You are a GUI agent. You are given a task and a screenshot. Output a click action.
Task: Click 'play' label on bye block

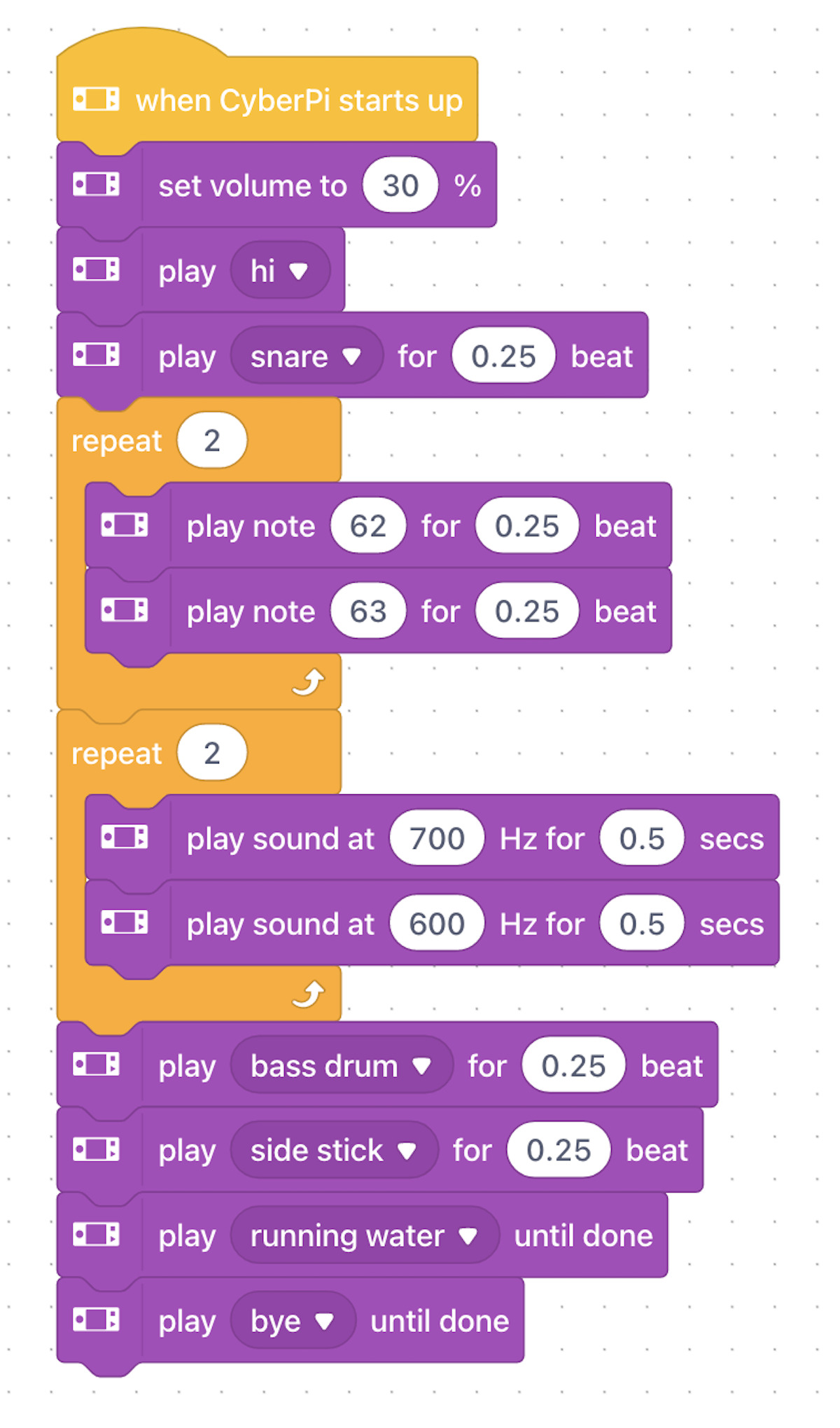click(x=187, y=1323)
